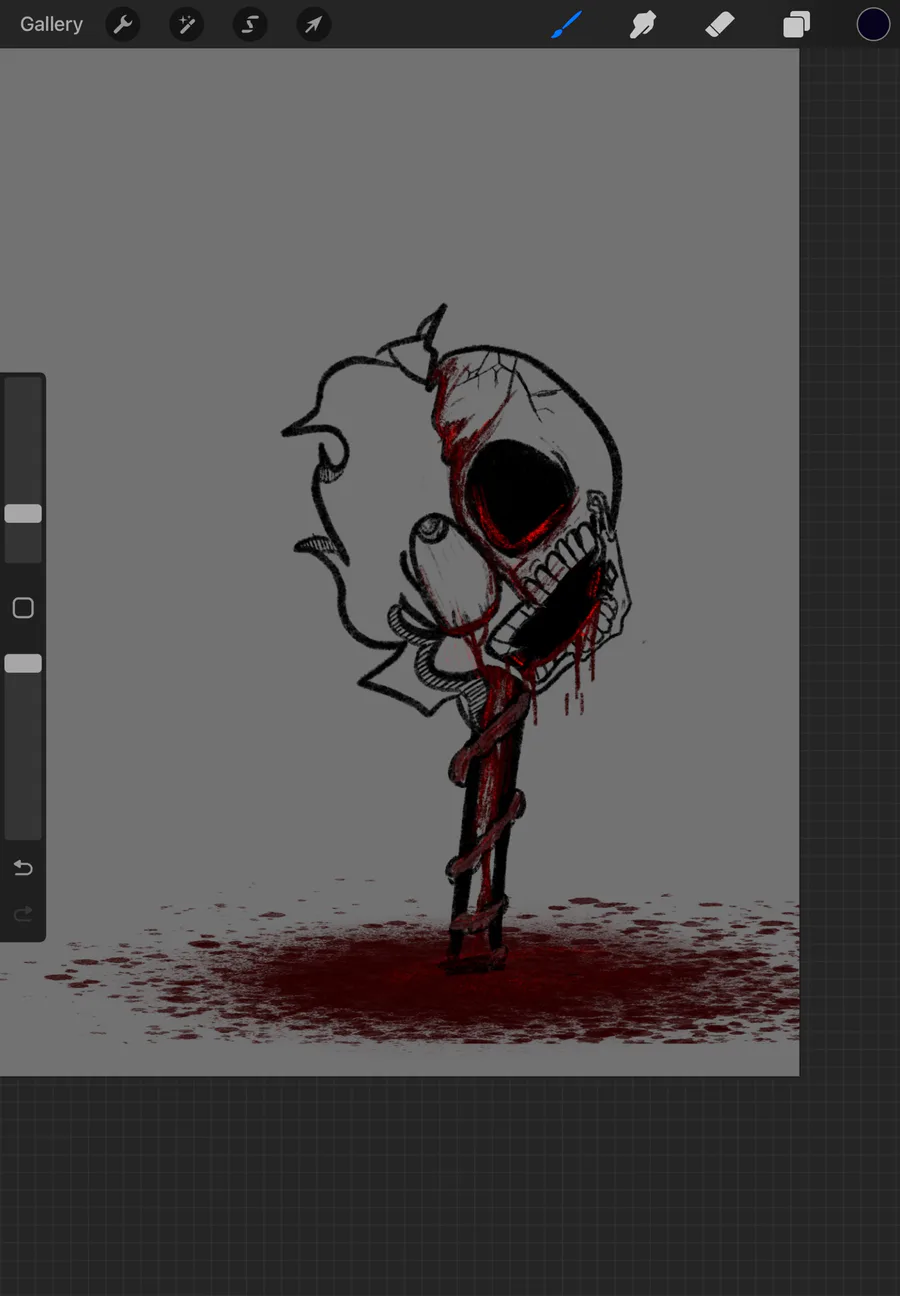
Task: Redo the last undone action
Action: pos(23,914)
